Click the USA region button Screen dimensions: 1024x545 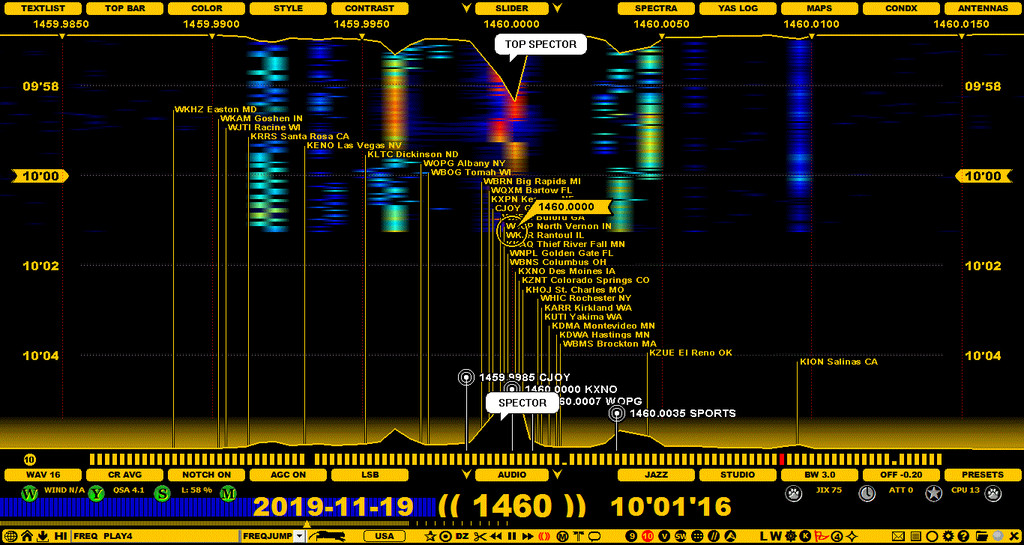(384, 536)
